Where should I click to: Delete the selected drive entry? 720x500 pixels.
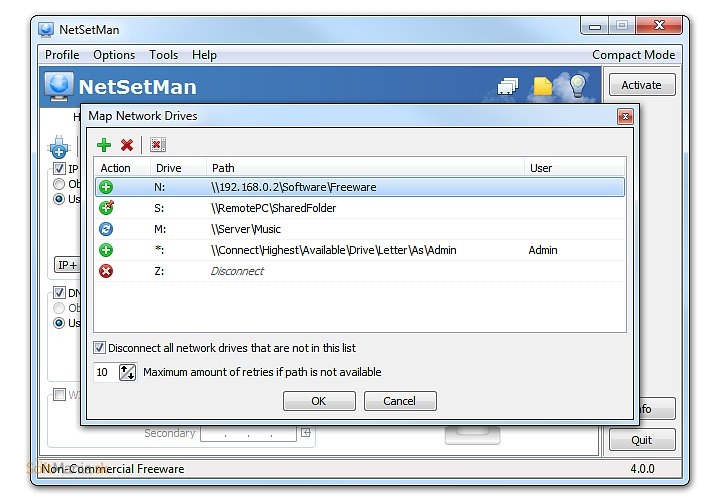[127, 145]
